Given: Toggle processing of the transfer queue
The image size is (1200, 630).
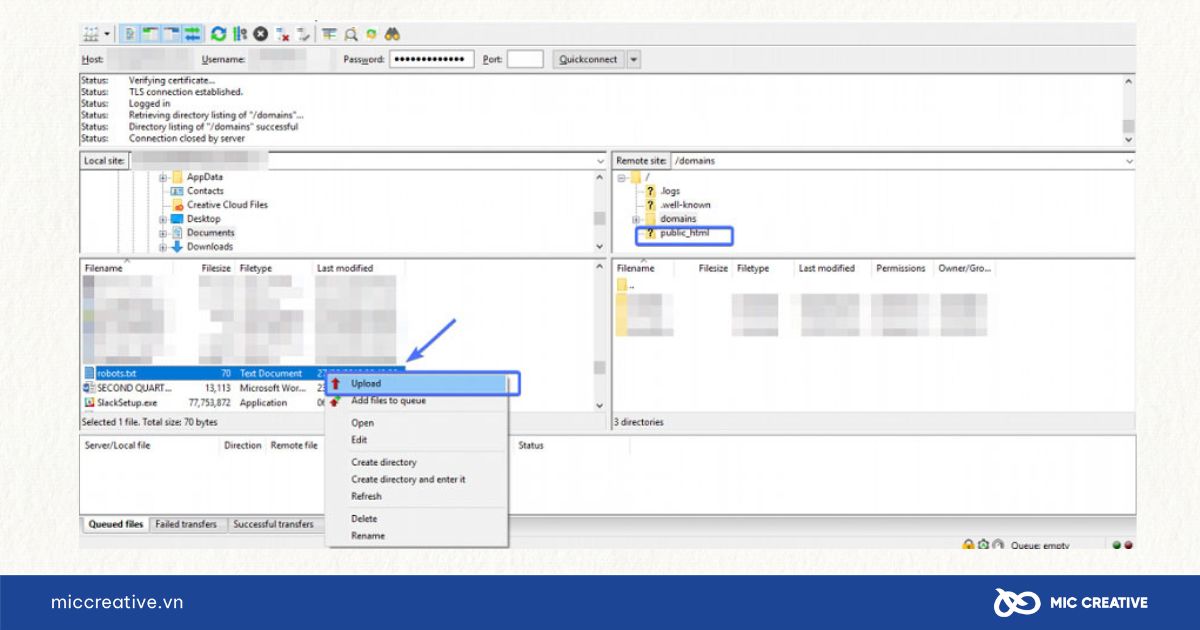Looking at the screenshot, I should coord(239,34).
